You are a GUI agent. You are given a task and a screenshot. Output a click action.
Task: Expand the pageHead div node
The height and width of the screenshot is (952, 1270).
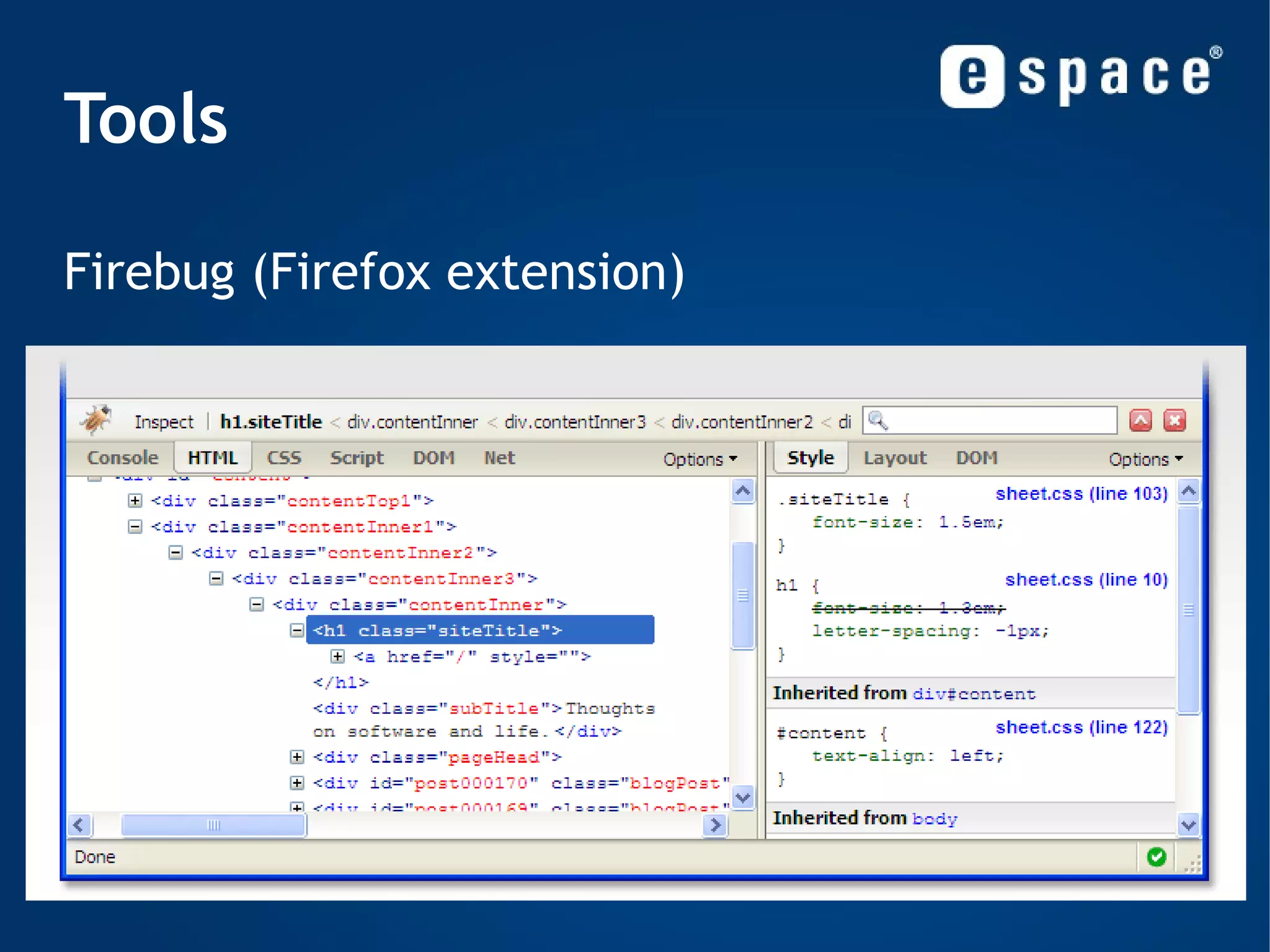(x=297, y=757)
